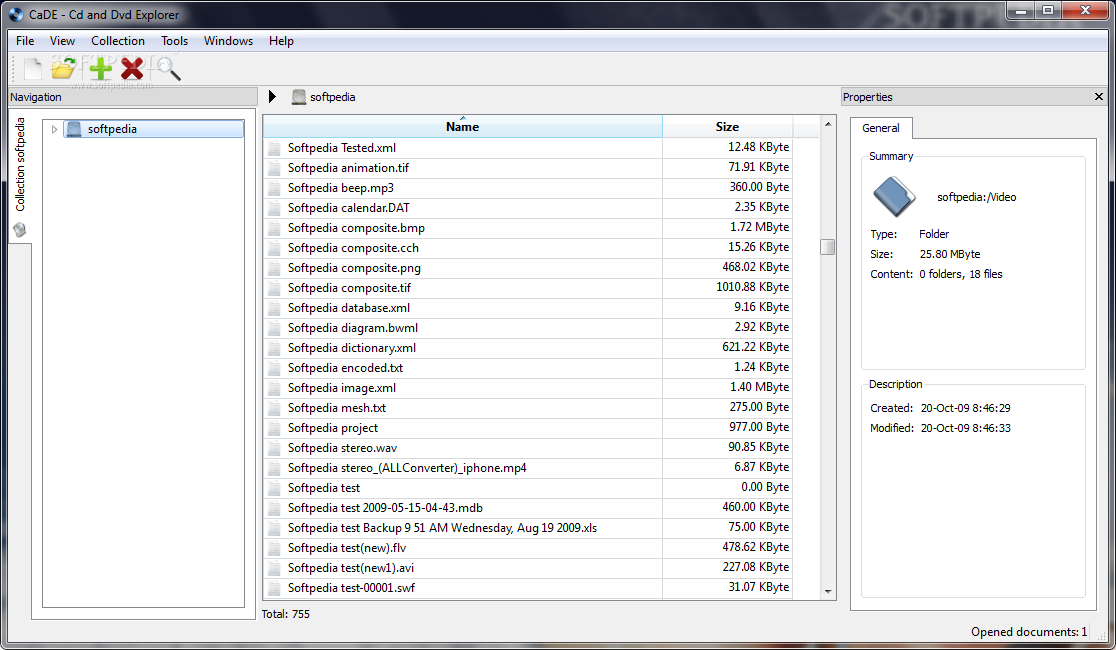Image resolution: width=1116 pixels, height=650 pixels.
Task: Select the Softpedia animation.tif row
Action: 527,168
